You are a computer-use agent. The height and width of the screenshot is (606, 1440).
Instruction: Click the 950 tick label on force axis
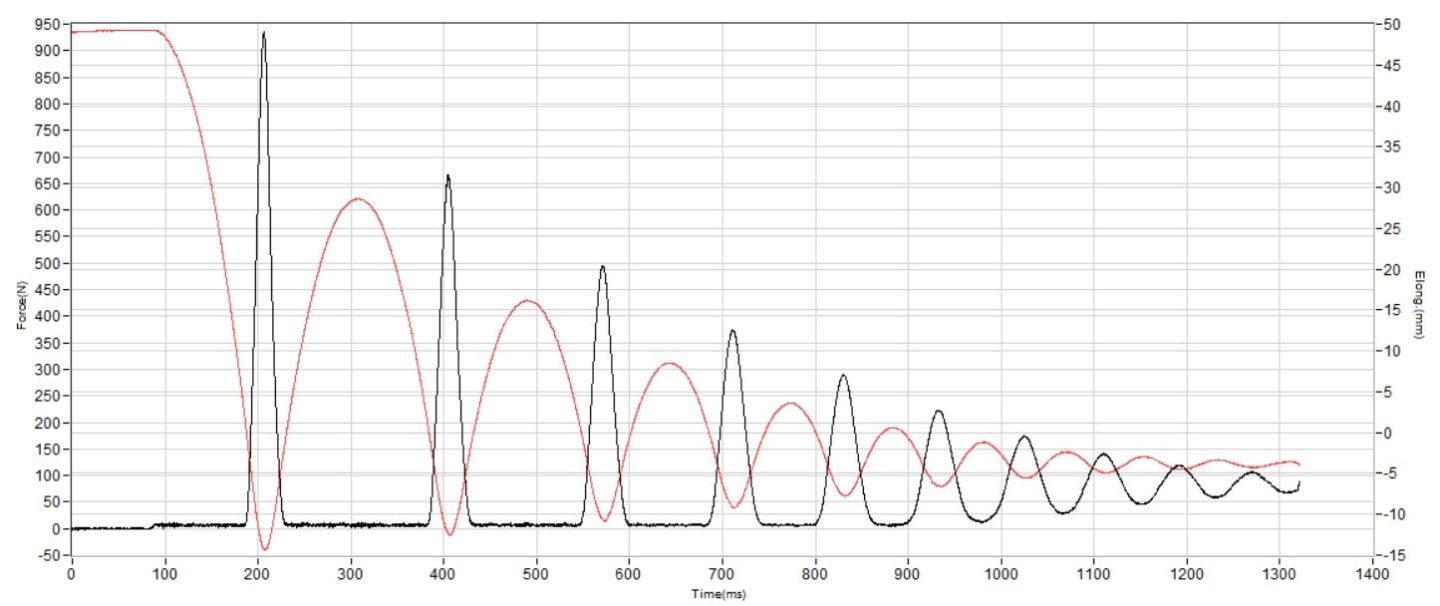(47, 24)
